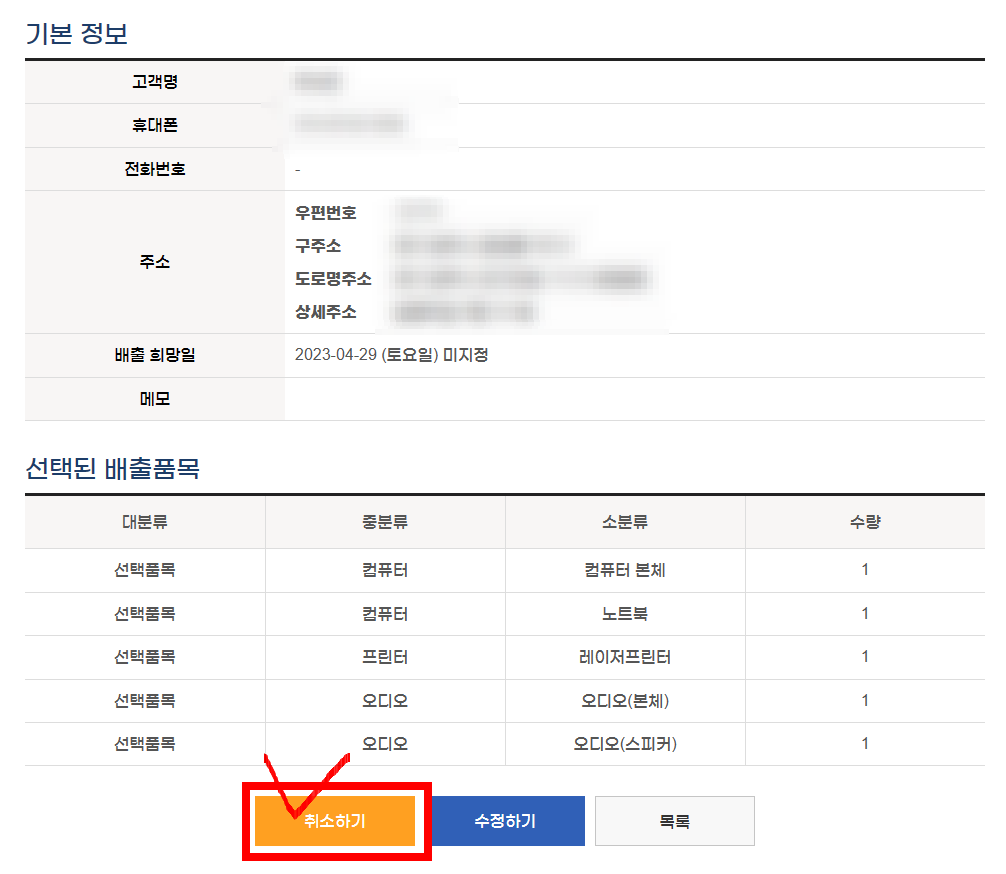Select the 컴퓨터 본체 row in the table
The width and height of the screenshot is (1006, 874).
(x=500, y=569)
